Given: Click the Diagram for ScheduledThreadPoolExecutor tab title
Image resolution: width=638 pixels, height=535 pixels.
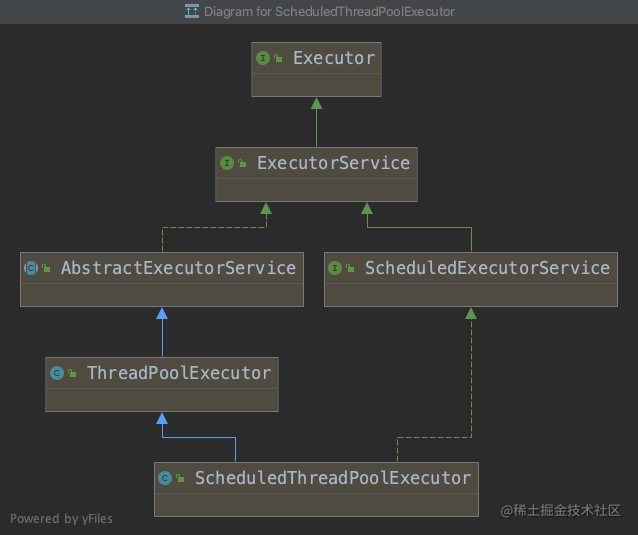Looking at the screenshot, I should pos(329,12).
